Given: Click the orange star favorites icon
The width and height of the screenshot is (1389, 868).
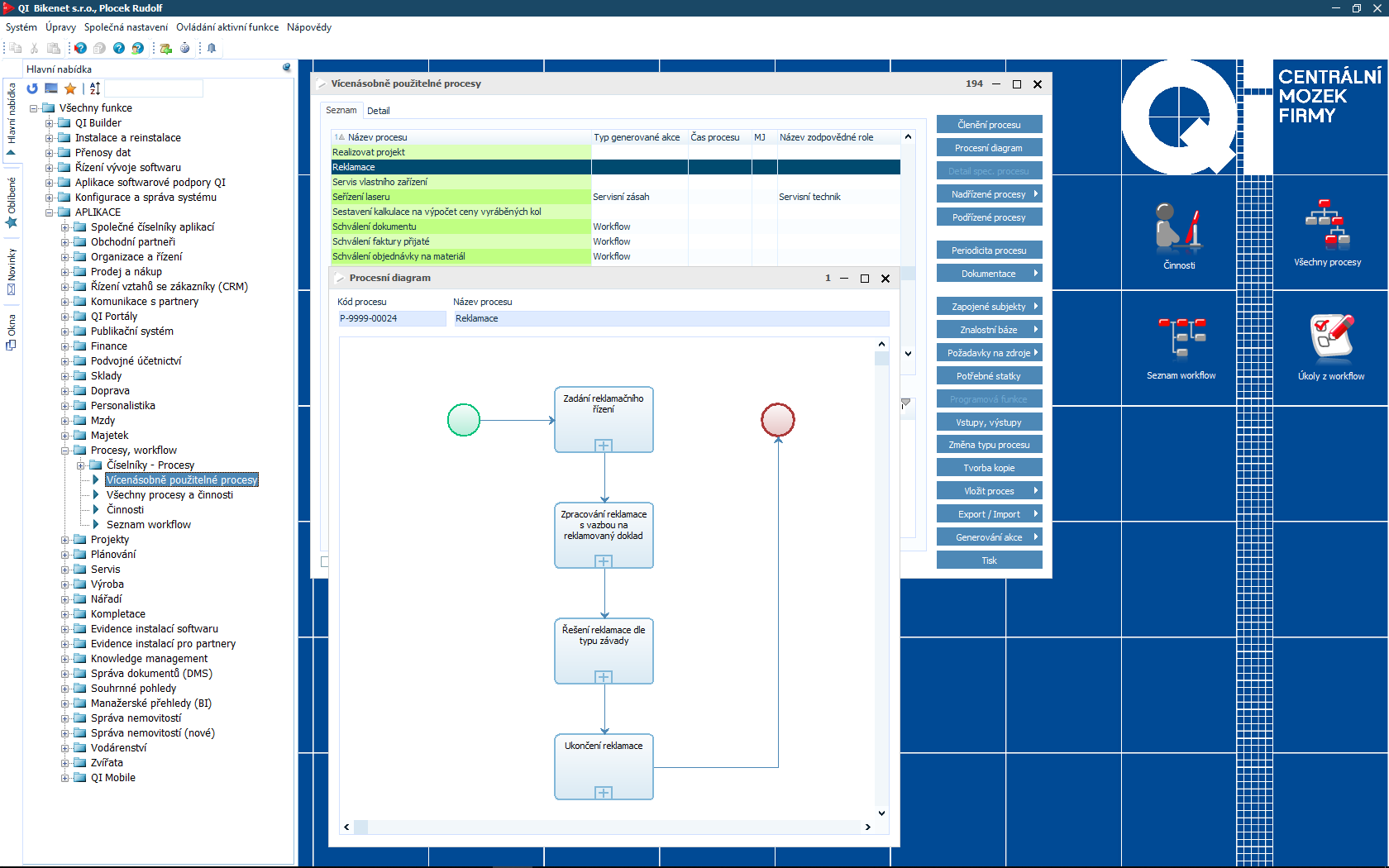Looking at the screenshot, I should coord(70,88).
